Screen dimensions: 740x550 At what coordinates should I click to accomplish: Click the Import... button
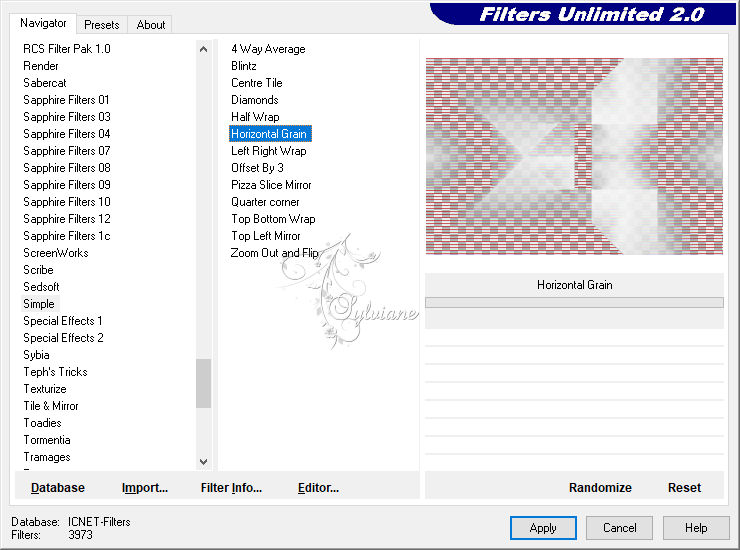145,488
